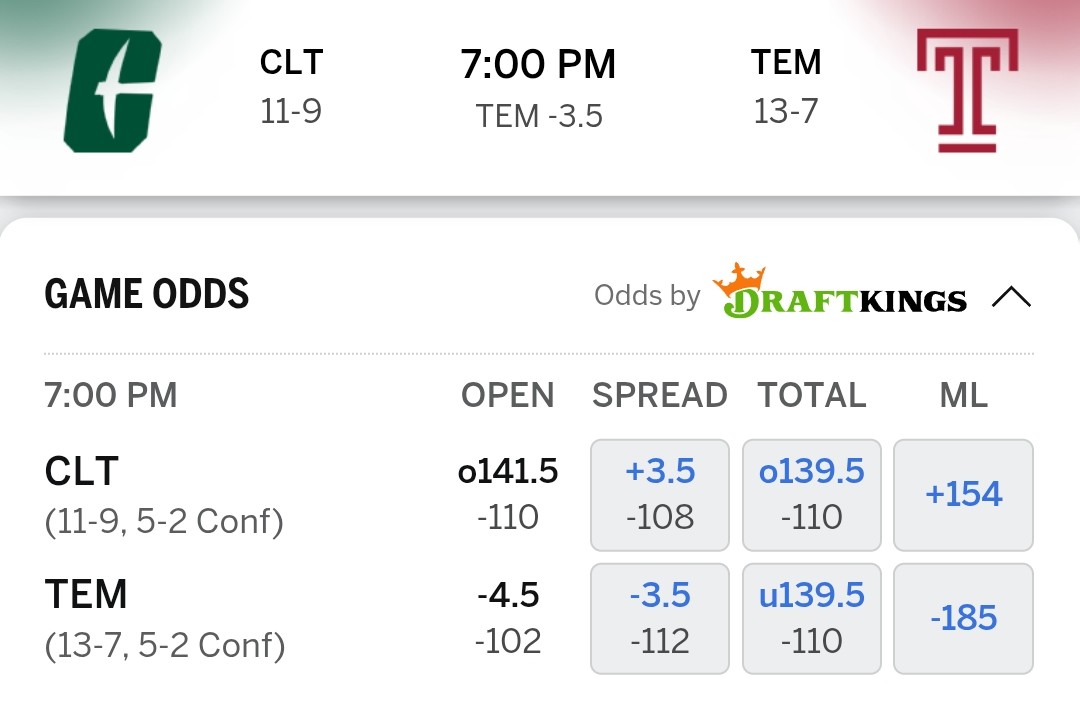
Task: Tap the TEM -3.5 line under game time
Action: (539, 116)
